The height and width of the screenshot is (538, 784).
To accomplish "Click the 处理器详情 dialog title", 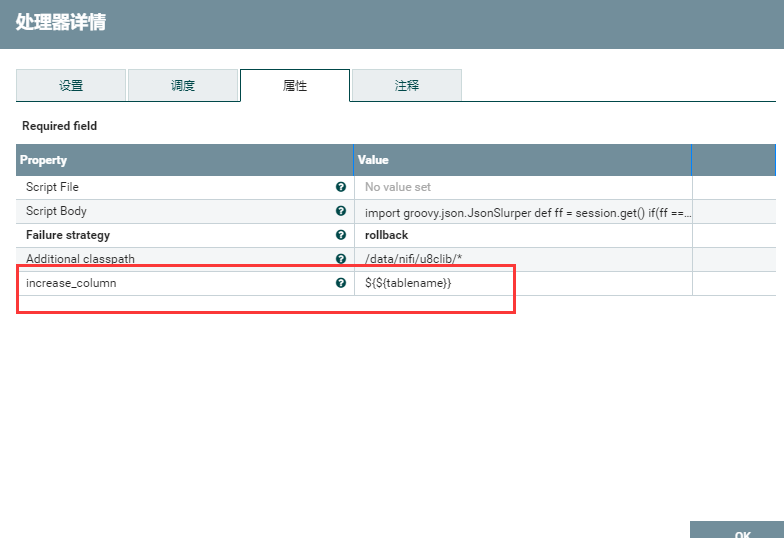I will tap(61, 22).
